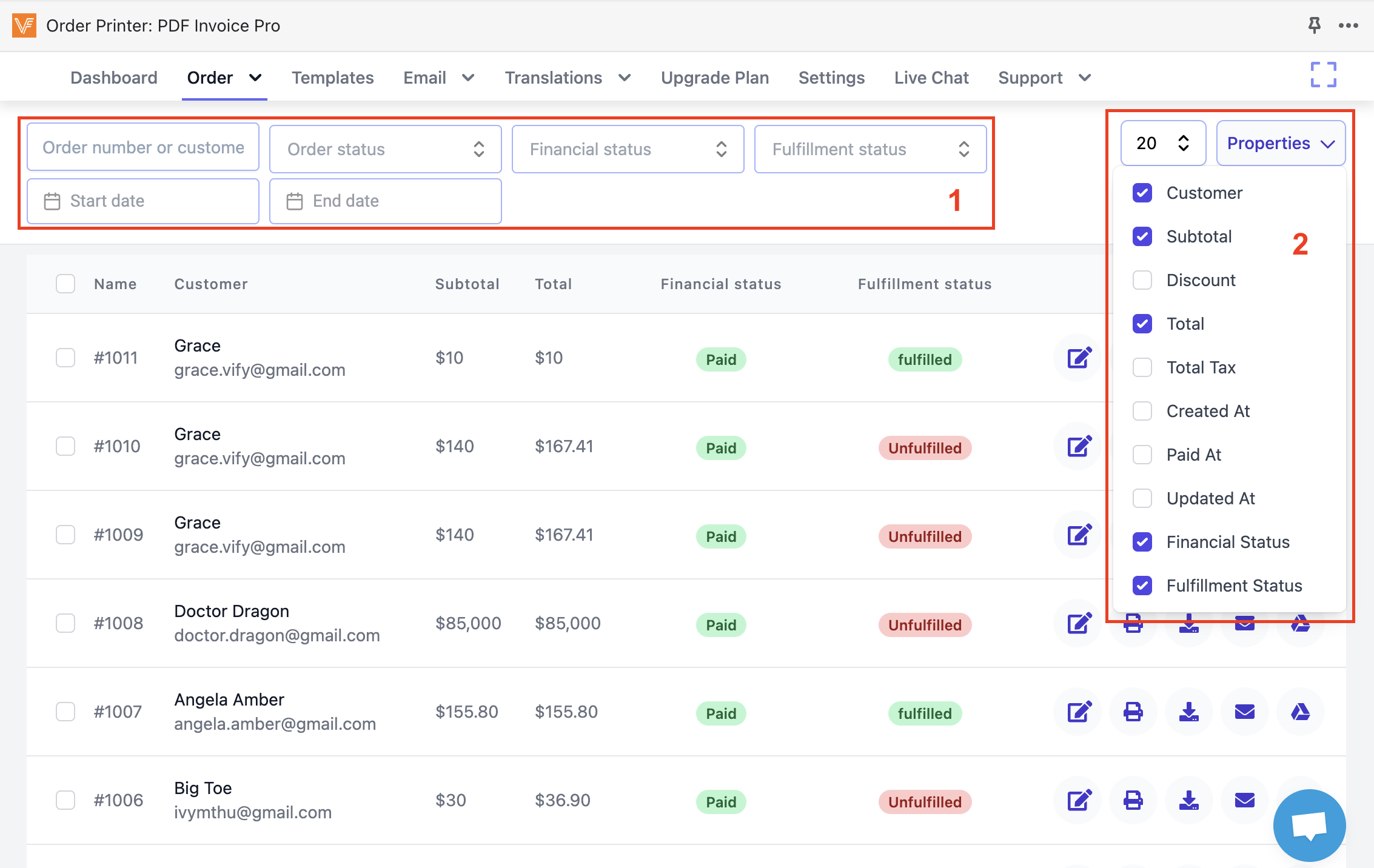Open the Settings tab
The image size is (1374, 868).
click(831, 78)
